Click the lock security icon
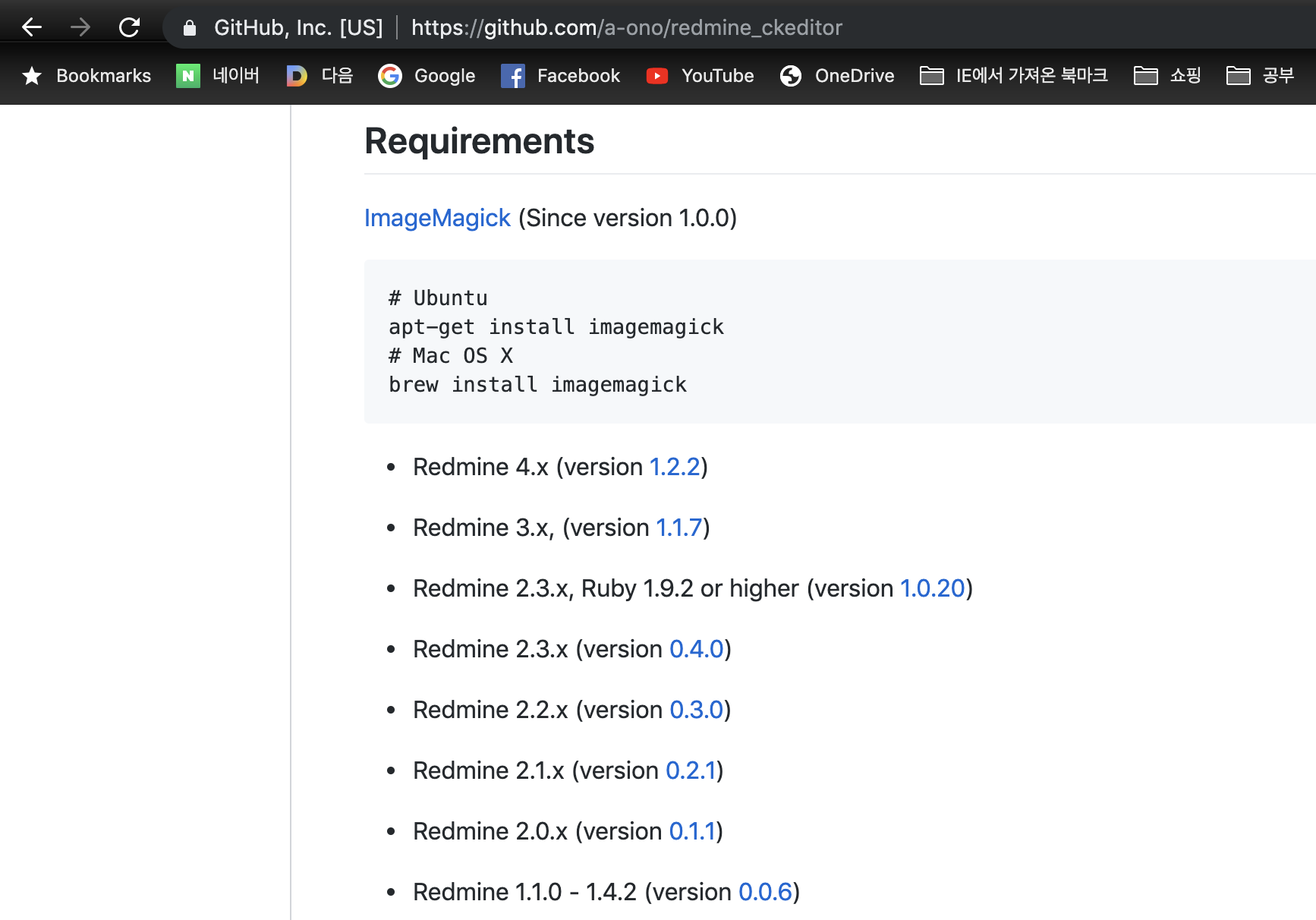 point(190,28)
